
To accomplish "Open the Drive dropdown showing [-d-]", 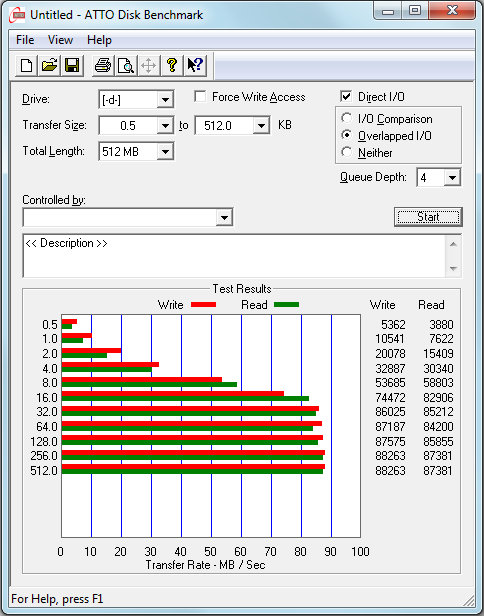I will (x=165, y=100).
